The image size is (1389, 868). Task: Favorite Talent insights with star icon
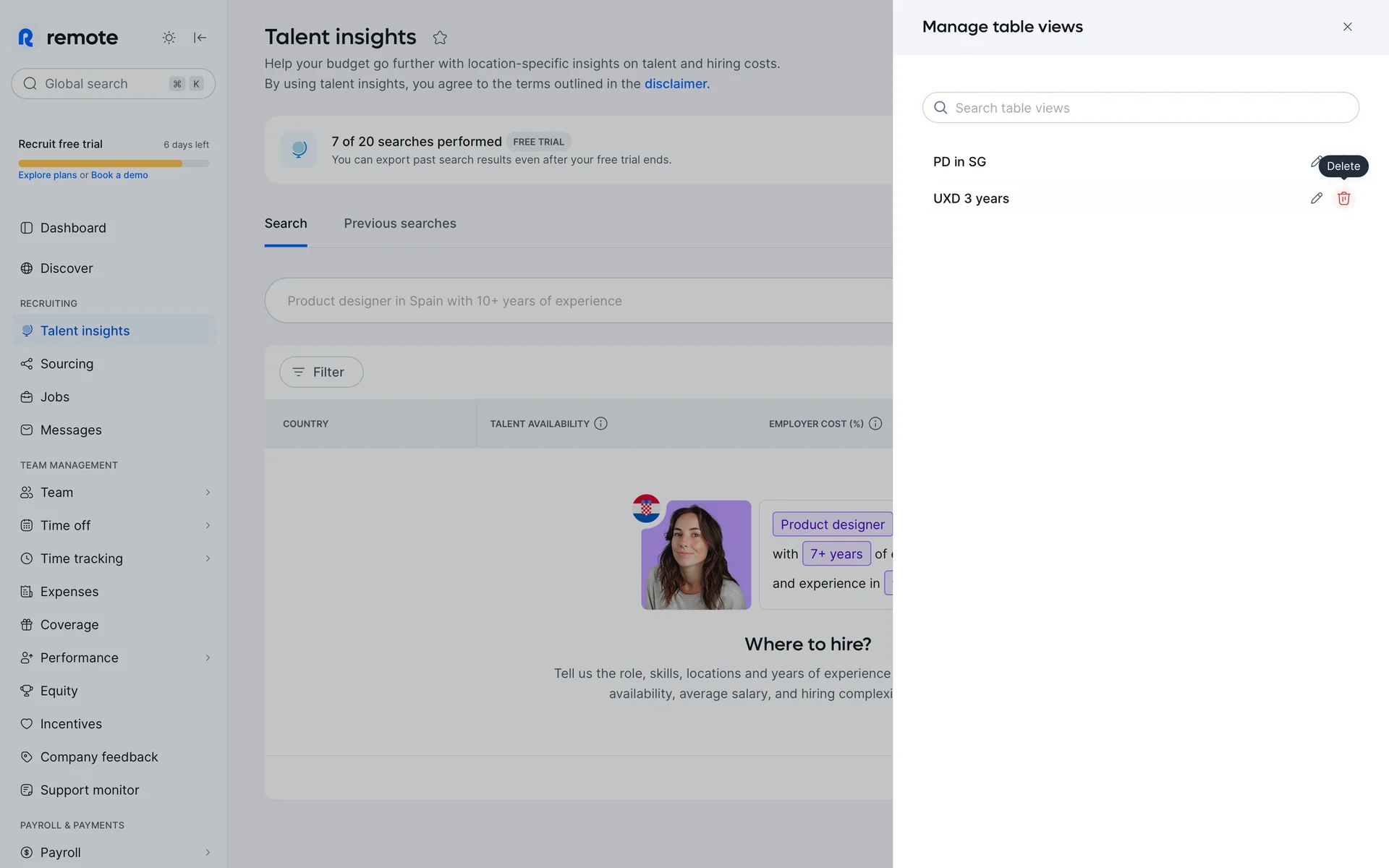440,38
